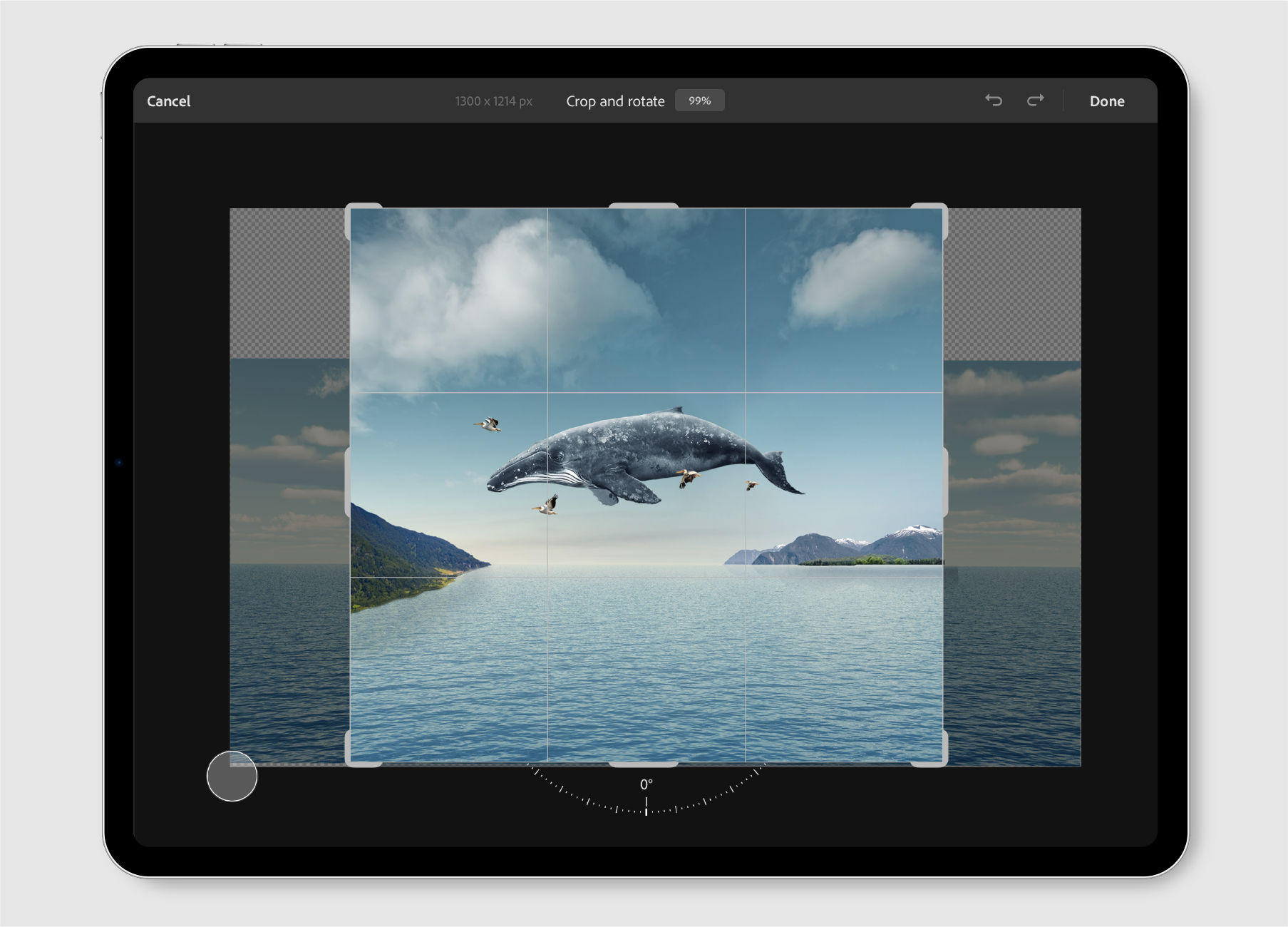The width and height of the screenshot is (1288, 927).
Task: Click the 99% zoom badge
Action: pos(699,101)
